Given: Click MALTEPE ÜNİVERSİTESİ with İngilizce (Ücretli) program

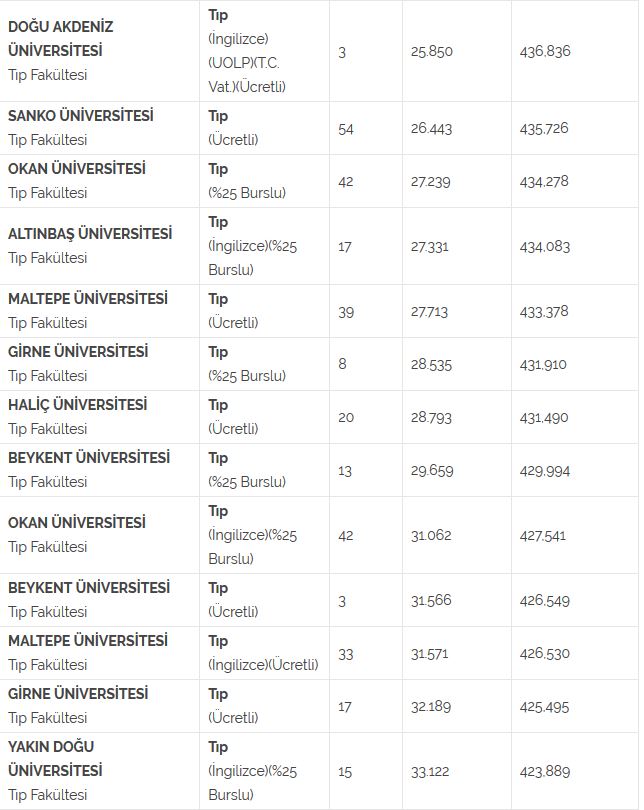Looking at the screenshot, I should tap(88, 640).
